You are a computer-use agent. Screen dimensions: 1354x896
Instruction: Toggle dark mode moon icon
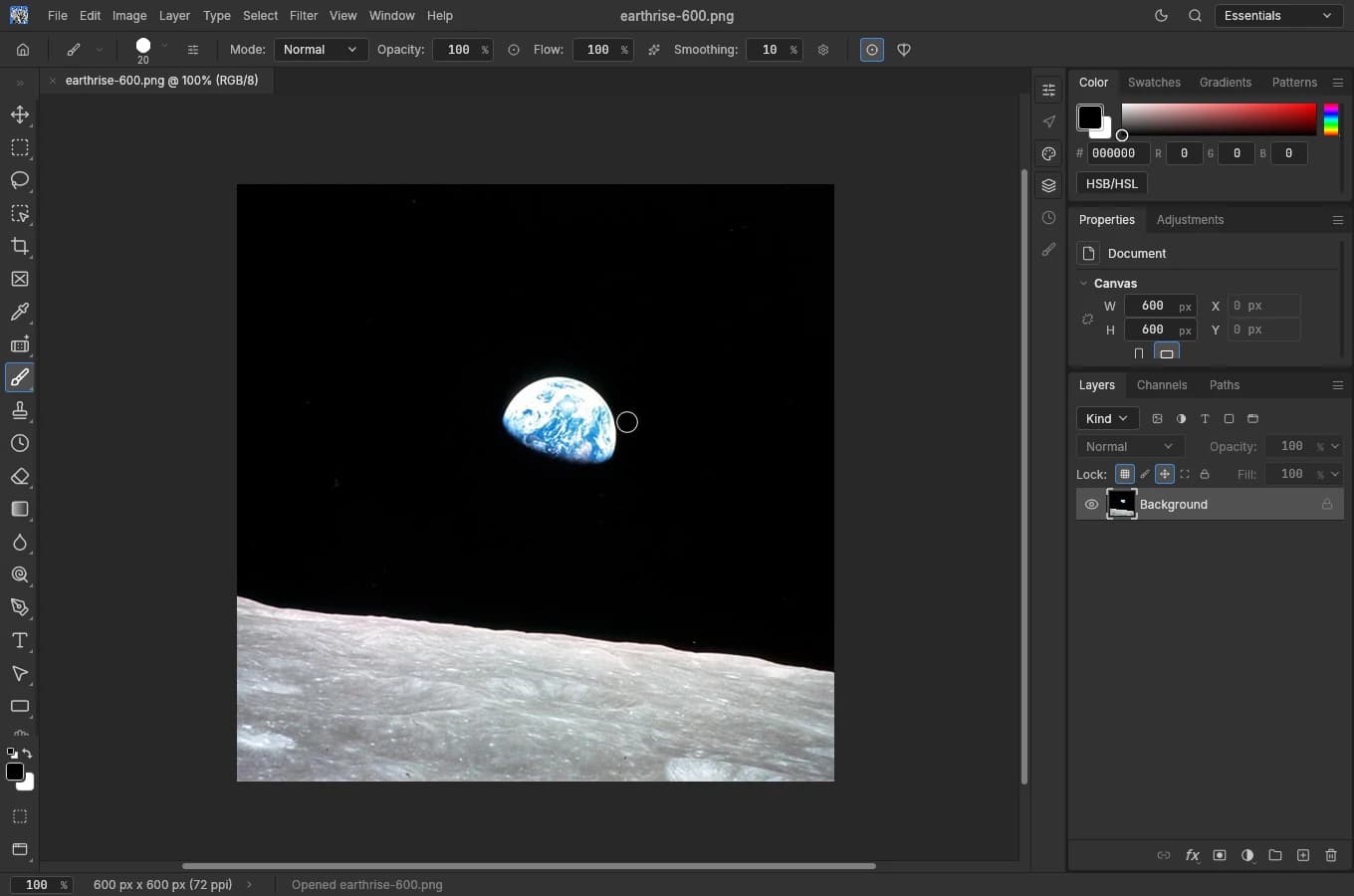[x=1161, y=16]
